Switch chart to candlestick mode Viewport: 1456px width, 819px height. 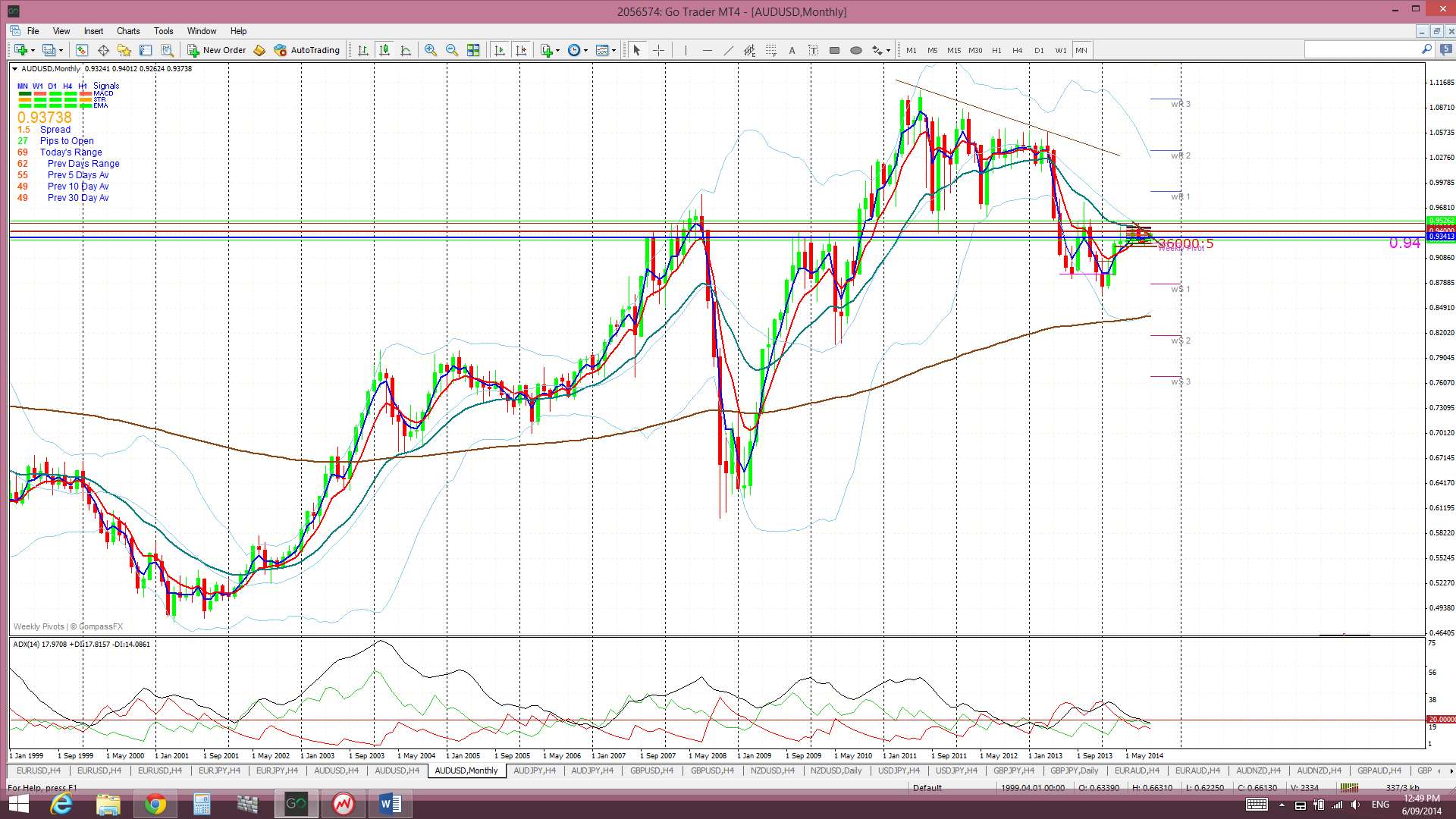point(384,50)
